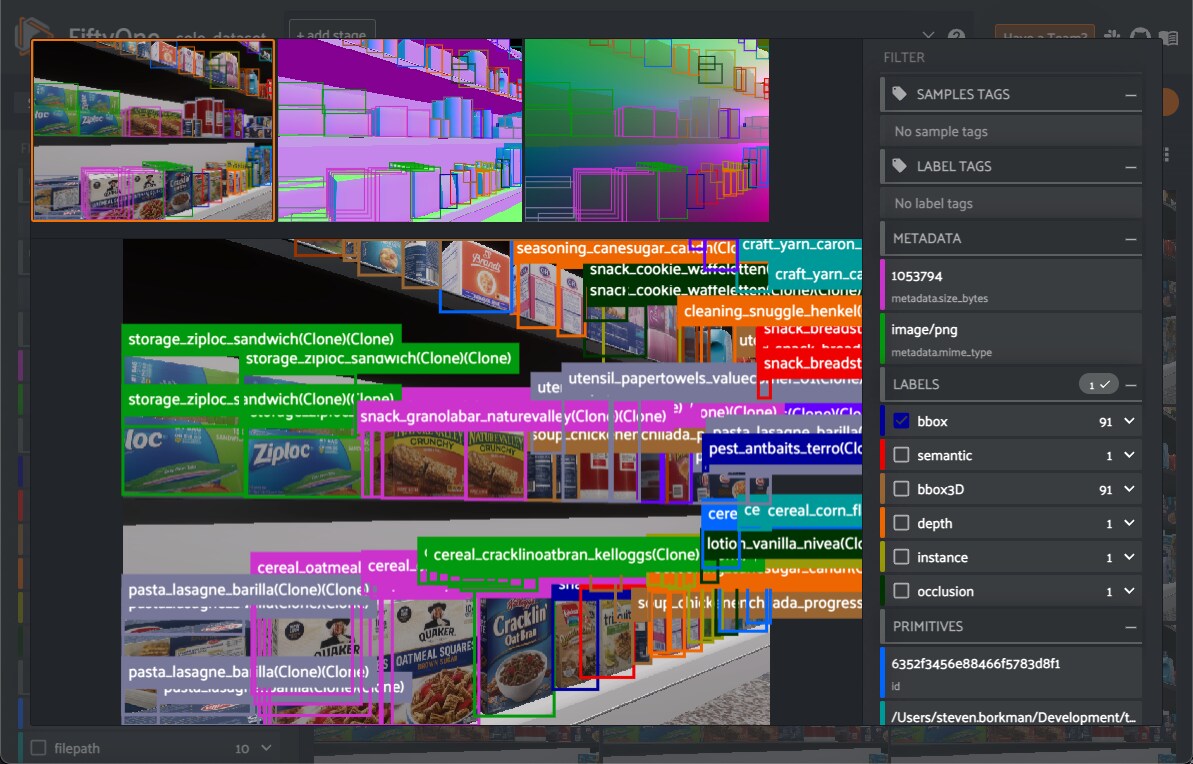
Task: Click the lotion_vanilla_nivea bounding box label
Action: click(x=781, y=543)
